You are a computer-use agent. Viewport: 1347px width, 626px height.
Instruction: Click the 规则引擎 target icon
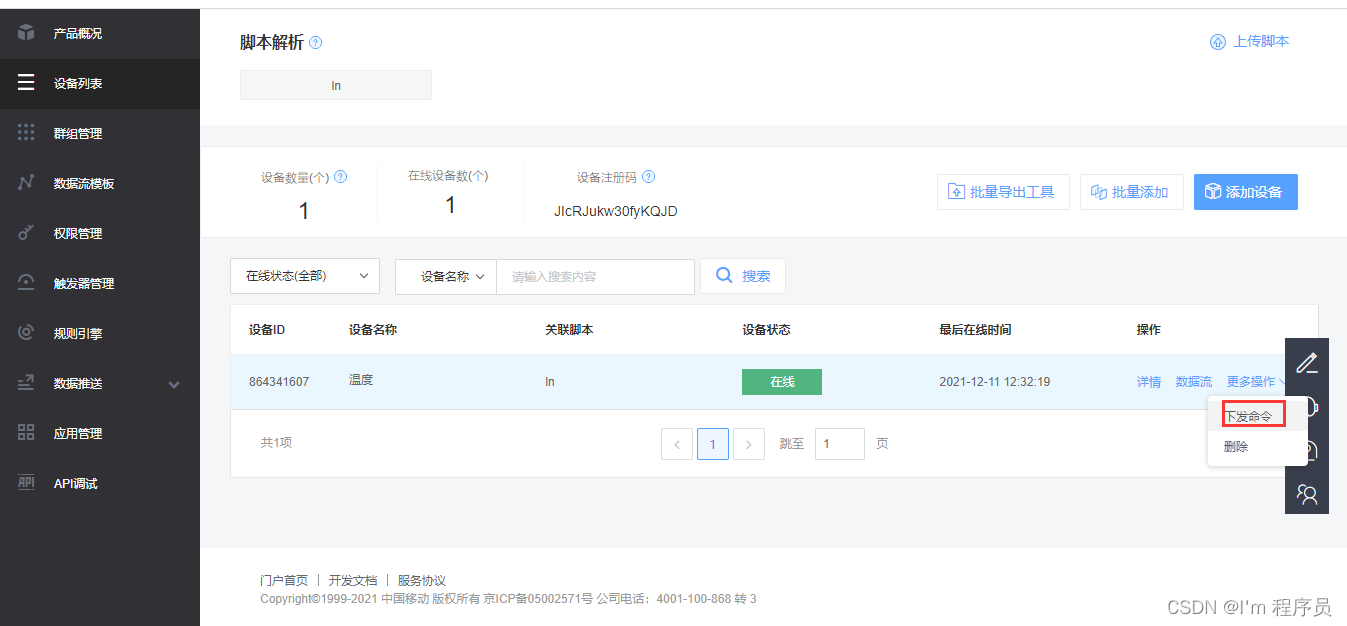point(27,332)
